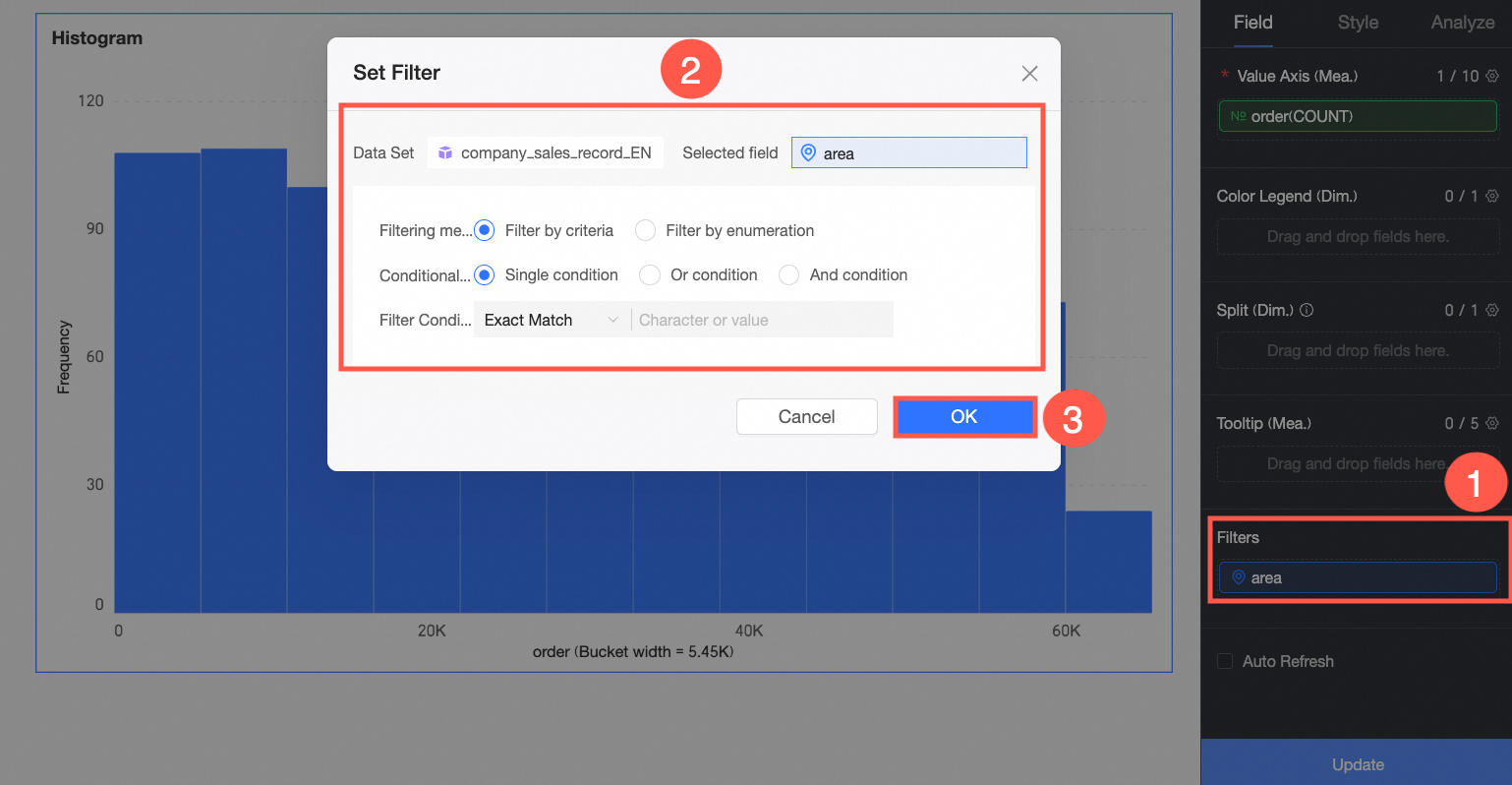Click the Character or value input
This screenshot has width=1512, height=785.
763,320
